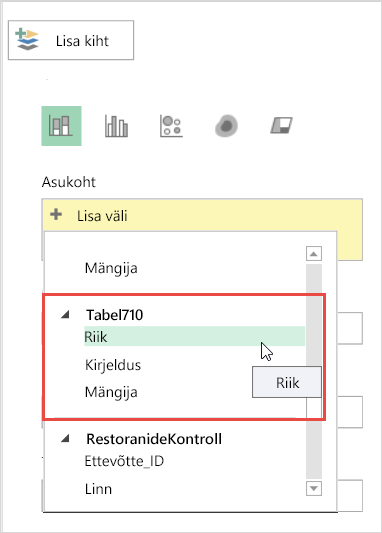Choose the bubble chart visualization icon

pyautogui.click(x=171, y=126)
